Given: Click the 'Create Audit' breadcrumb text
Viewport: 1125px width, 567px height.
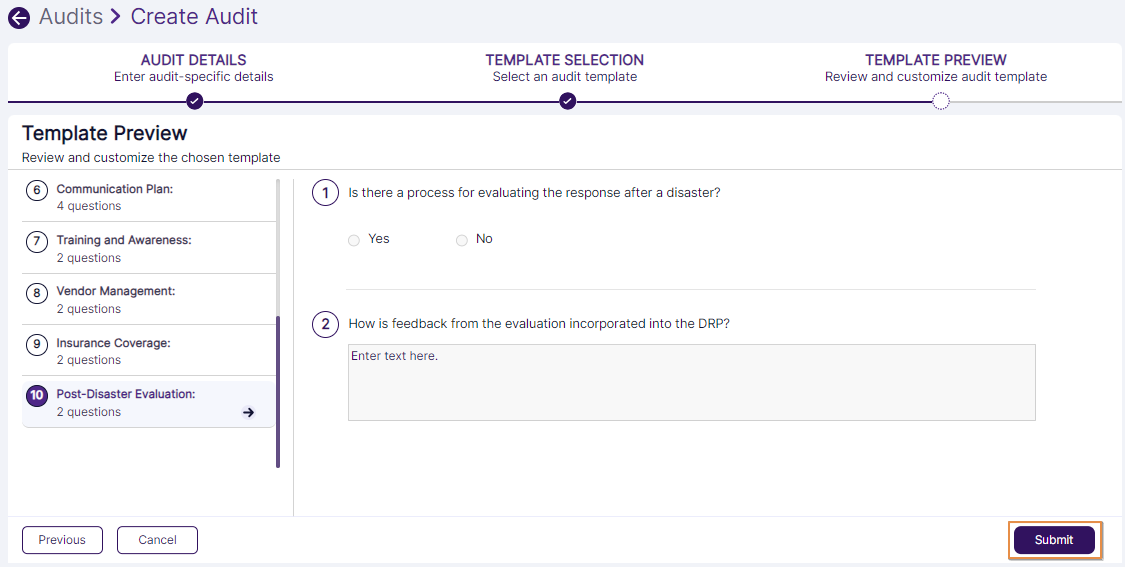Looking at the screenshot, I should pos(194,17).
